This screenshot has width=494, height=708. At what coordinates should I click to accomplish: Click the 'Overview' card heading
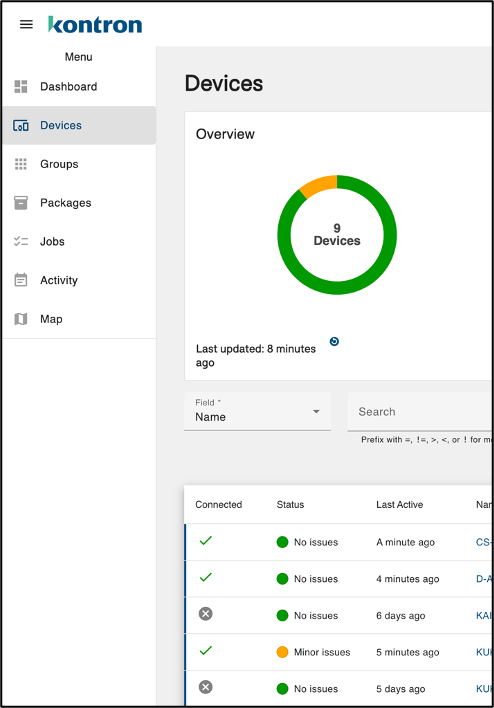tap(225, 134)
